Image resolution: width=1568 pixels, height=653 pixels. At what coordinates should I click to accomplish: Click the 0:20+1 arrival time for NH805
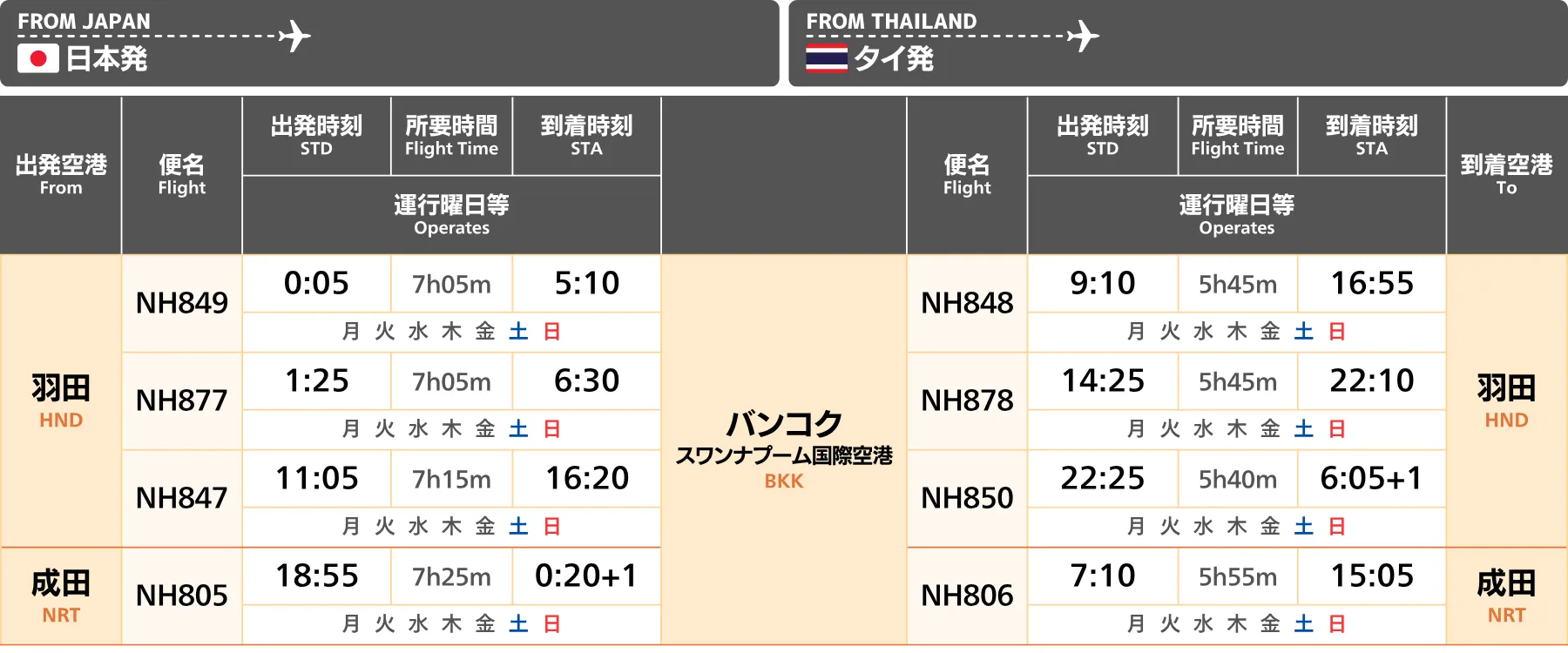pyautogui.click(x=586, y=576)
